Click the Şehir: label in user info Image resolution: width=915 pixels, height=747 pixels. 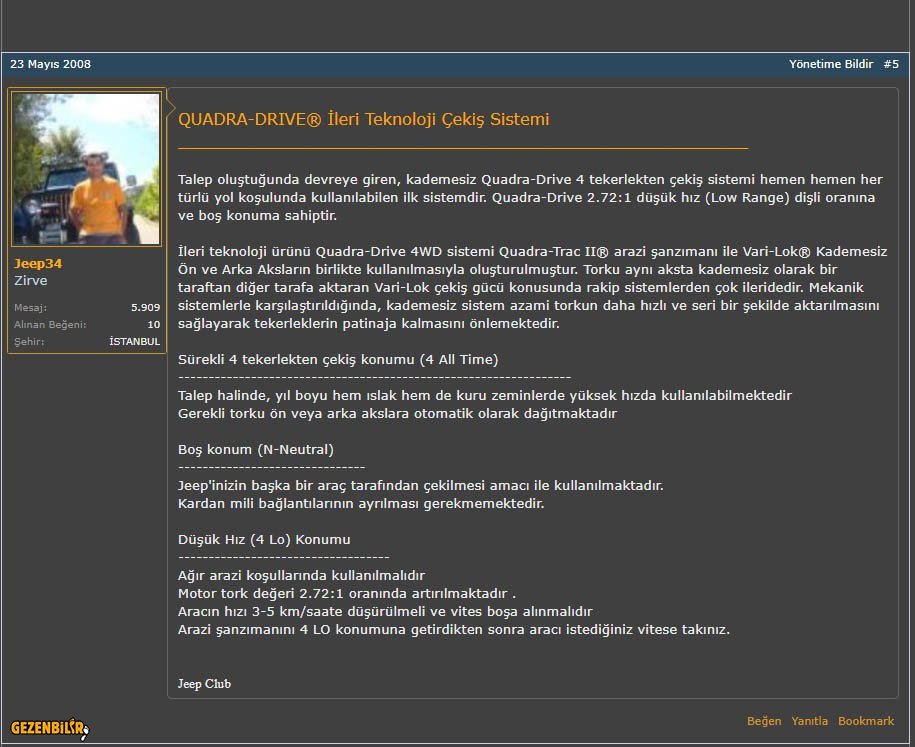coord(29,341)
